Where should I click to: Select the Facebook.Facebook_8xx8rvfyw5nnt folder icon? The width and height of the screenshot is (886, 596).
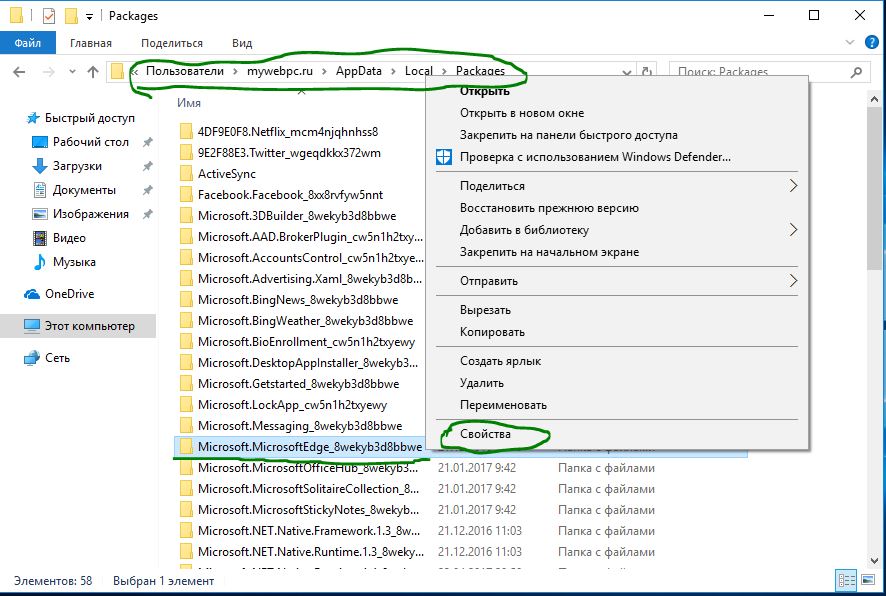(186, 195)
